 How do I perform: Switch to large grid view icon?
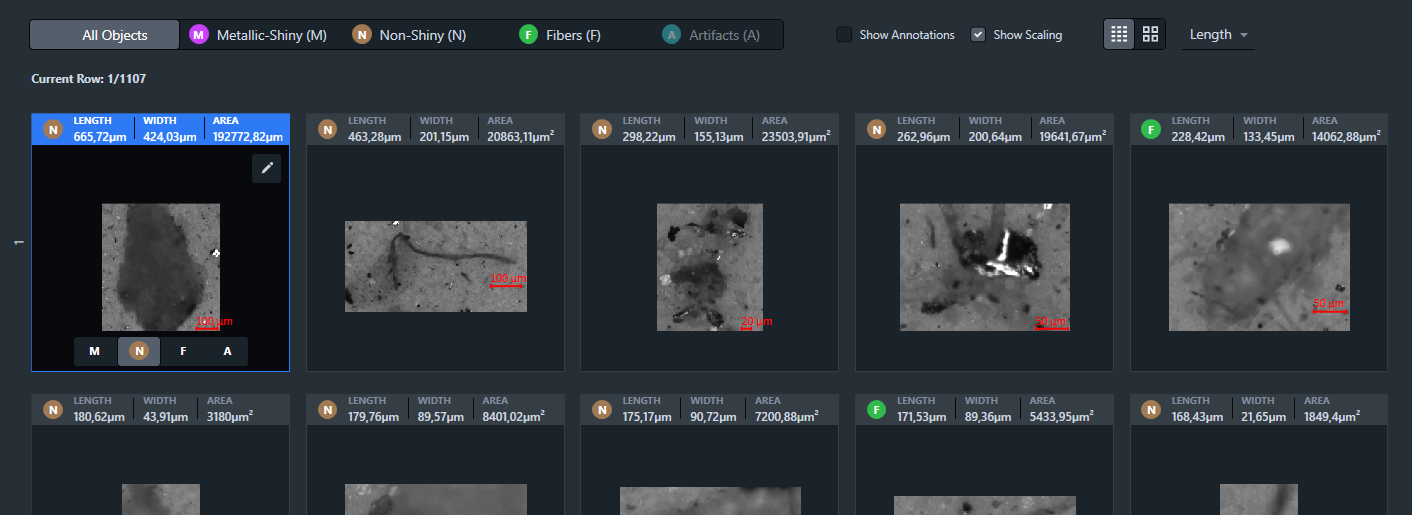tap(1150, 34)
